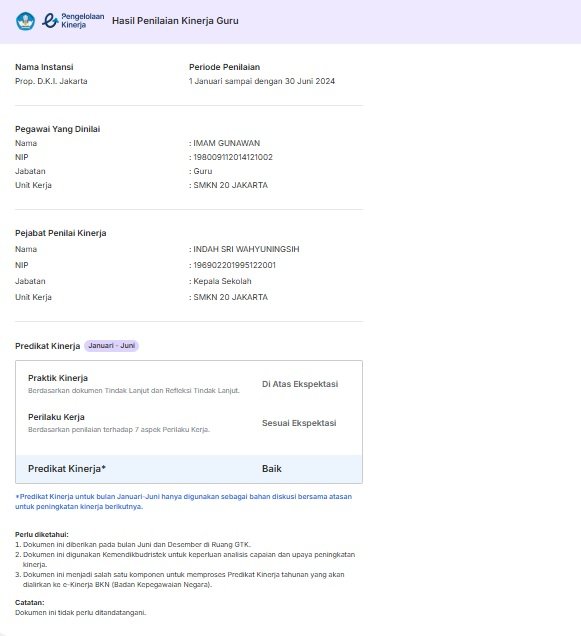581x636 pixels.
Task: Click Prop. D.K.I. Jakarta institution name
Action: tap(51, 81)
